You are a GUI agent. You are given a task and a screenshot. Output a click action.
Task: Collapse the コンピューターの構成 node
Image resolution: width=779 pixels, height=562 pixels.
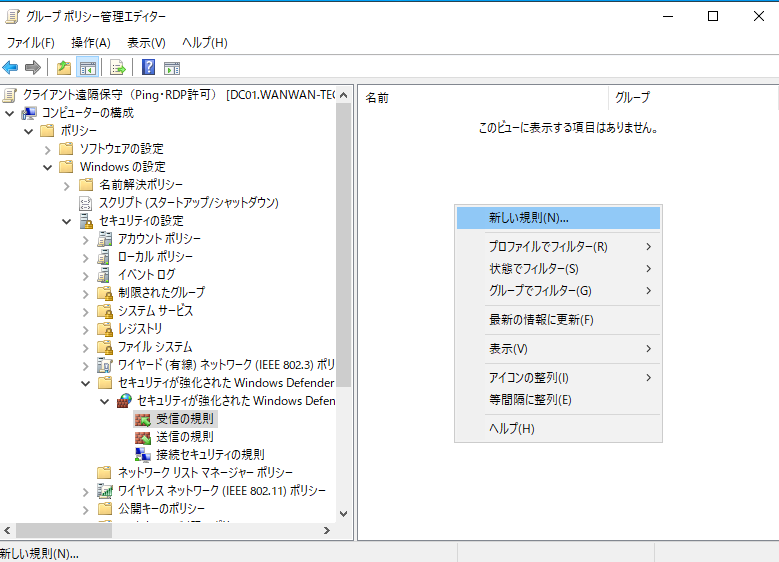tap(9, 114)
